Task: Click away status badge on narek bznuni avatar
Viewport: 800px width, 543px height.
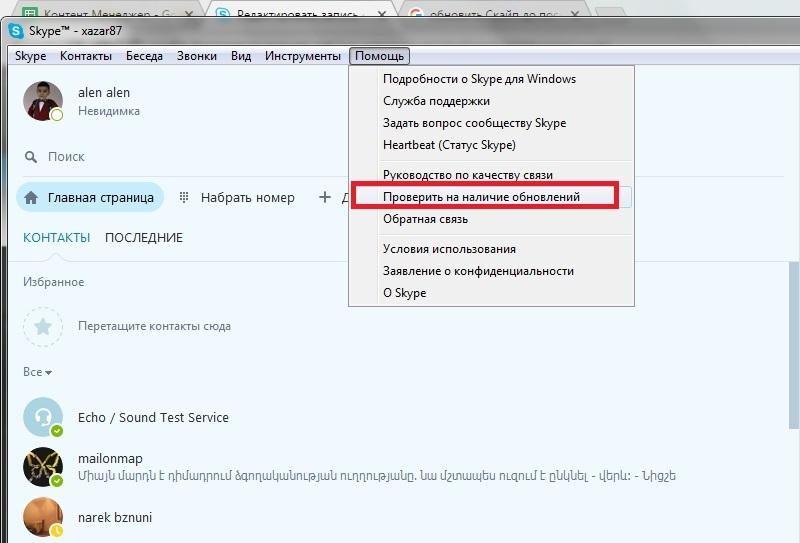Action: tap(57, 531)
